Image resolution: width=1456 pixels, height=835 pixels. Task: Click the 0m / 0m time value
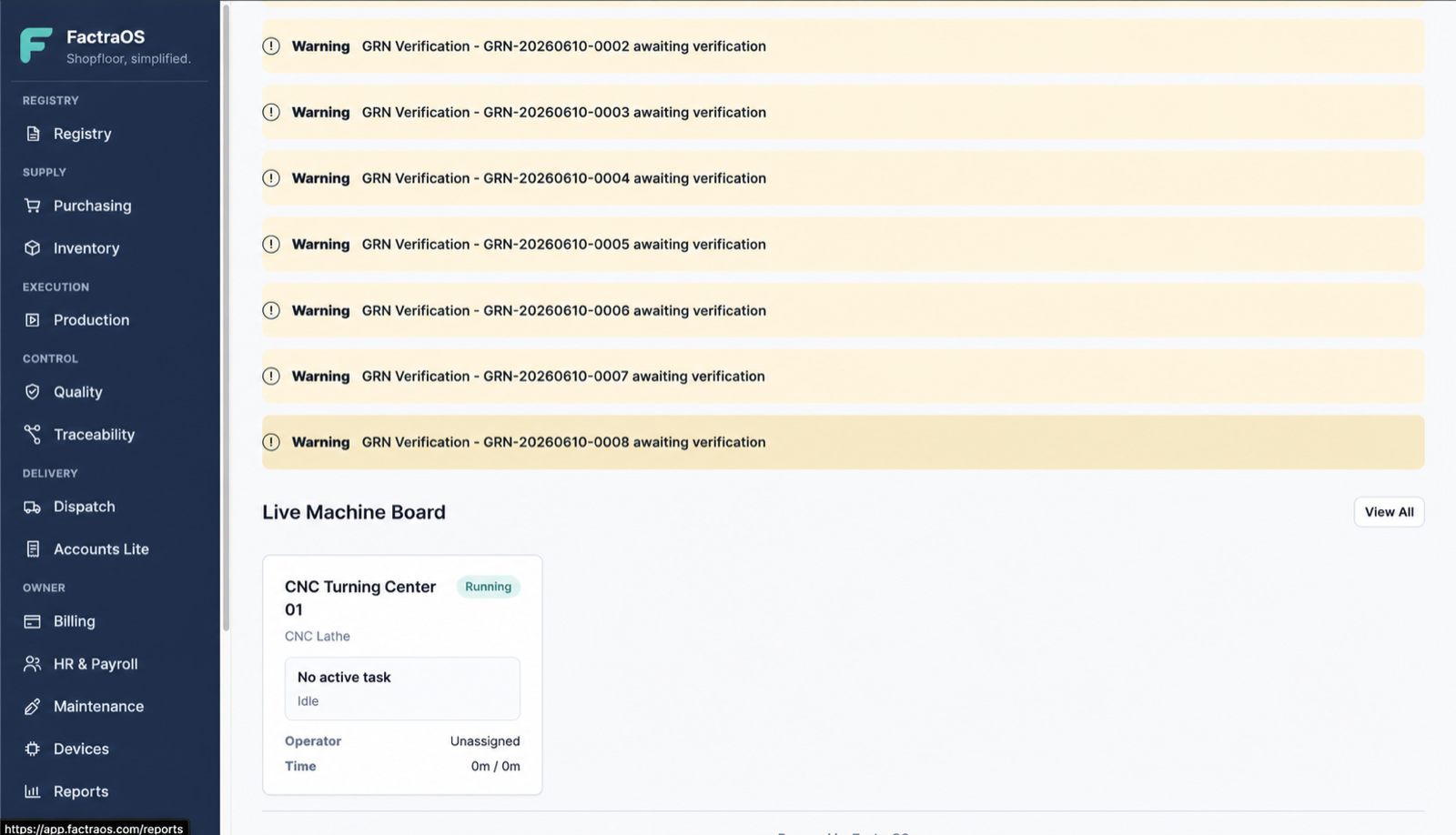pyautogui.click(x=496, y=766)
